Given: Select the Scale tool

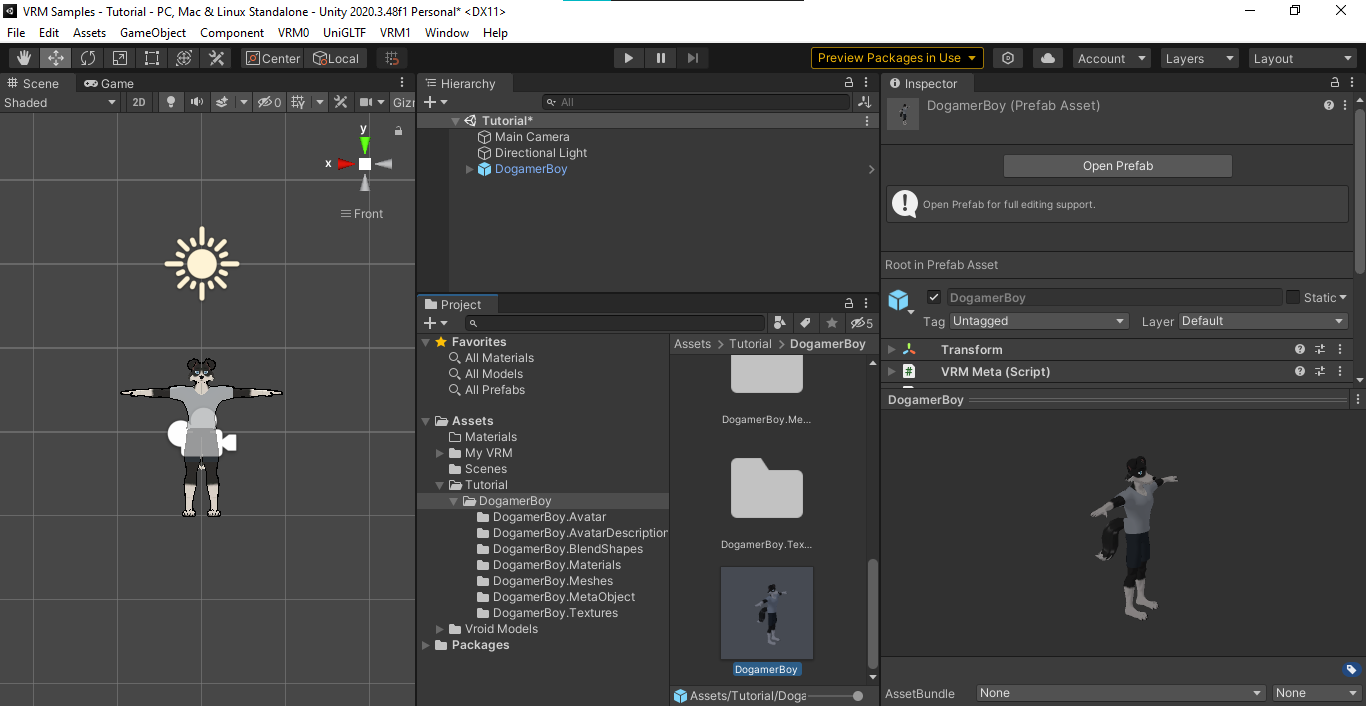Looking at the screenshot, I should [x=120, y=58].
